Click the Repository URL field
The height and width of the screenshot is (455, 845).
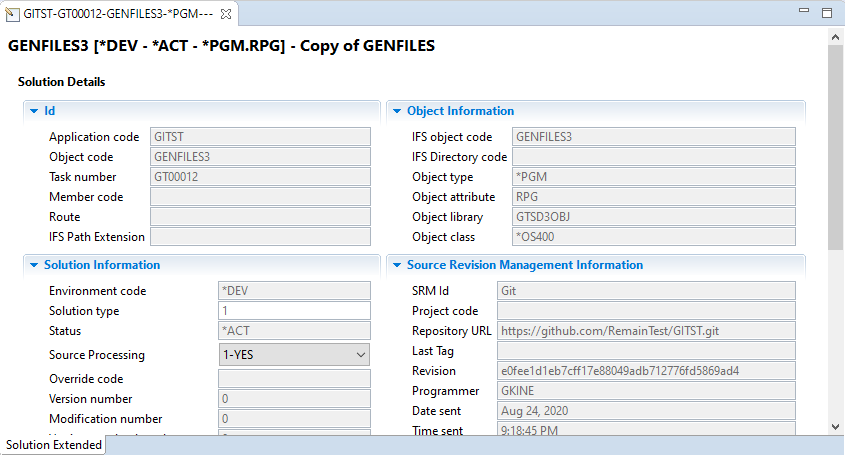point(645,331)
